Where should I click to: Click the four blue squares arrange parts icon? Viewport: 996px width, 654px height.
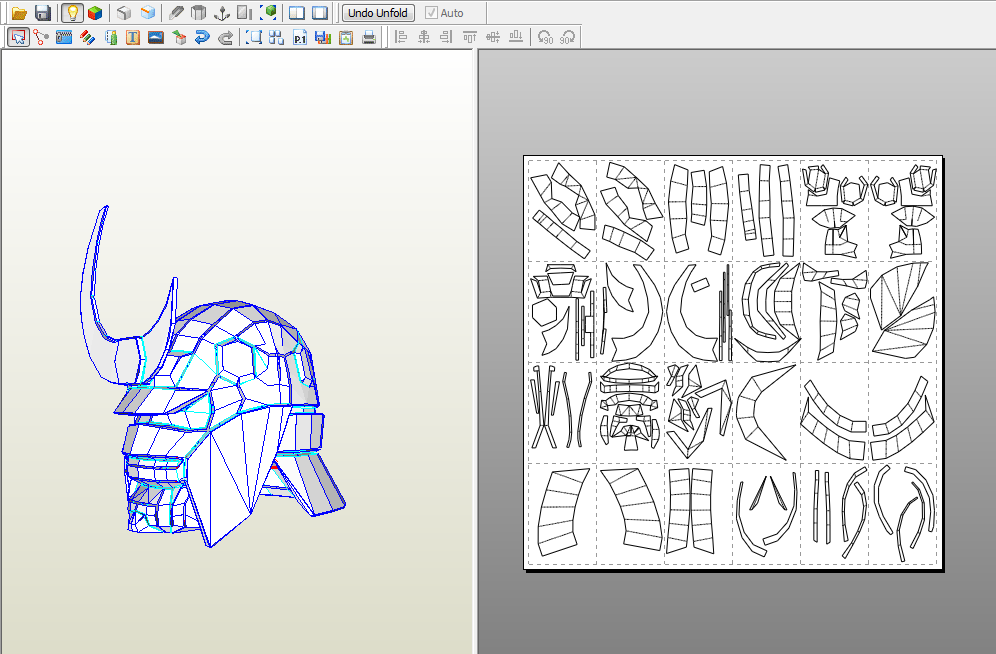coord(276,37)
